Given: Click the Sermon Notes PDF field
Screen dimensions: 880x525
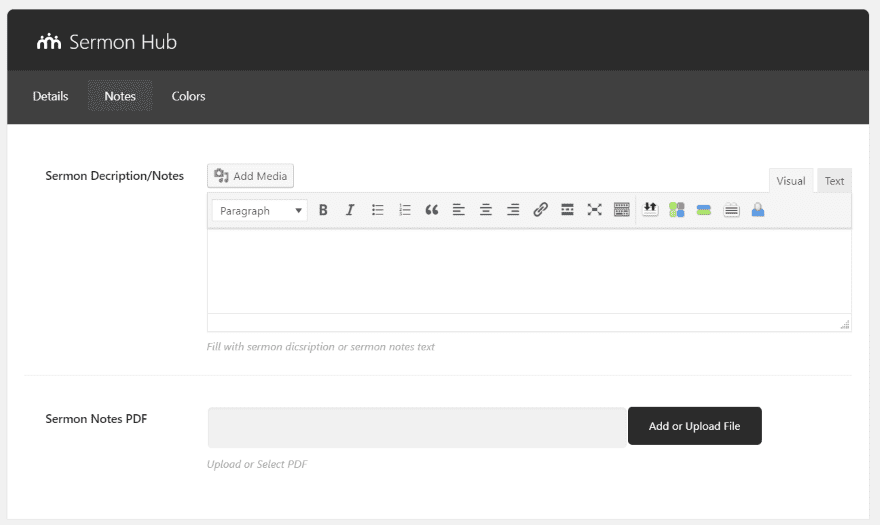Looking at the screenshot, I should point(417,427).
